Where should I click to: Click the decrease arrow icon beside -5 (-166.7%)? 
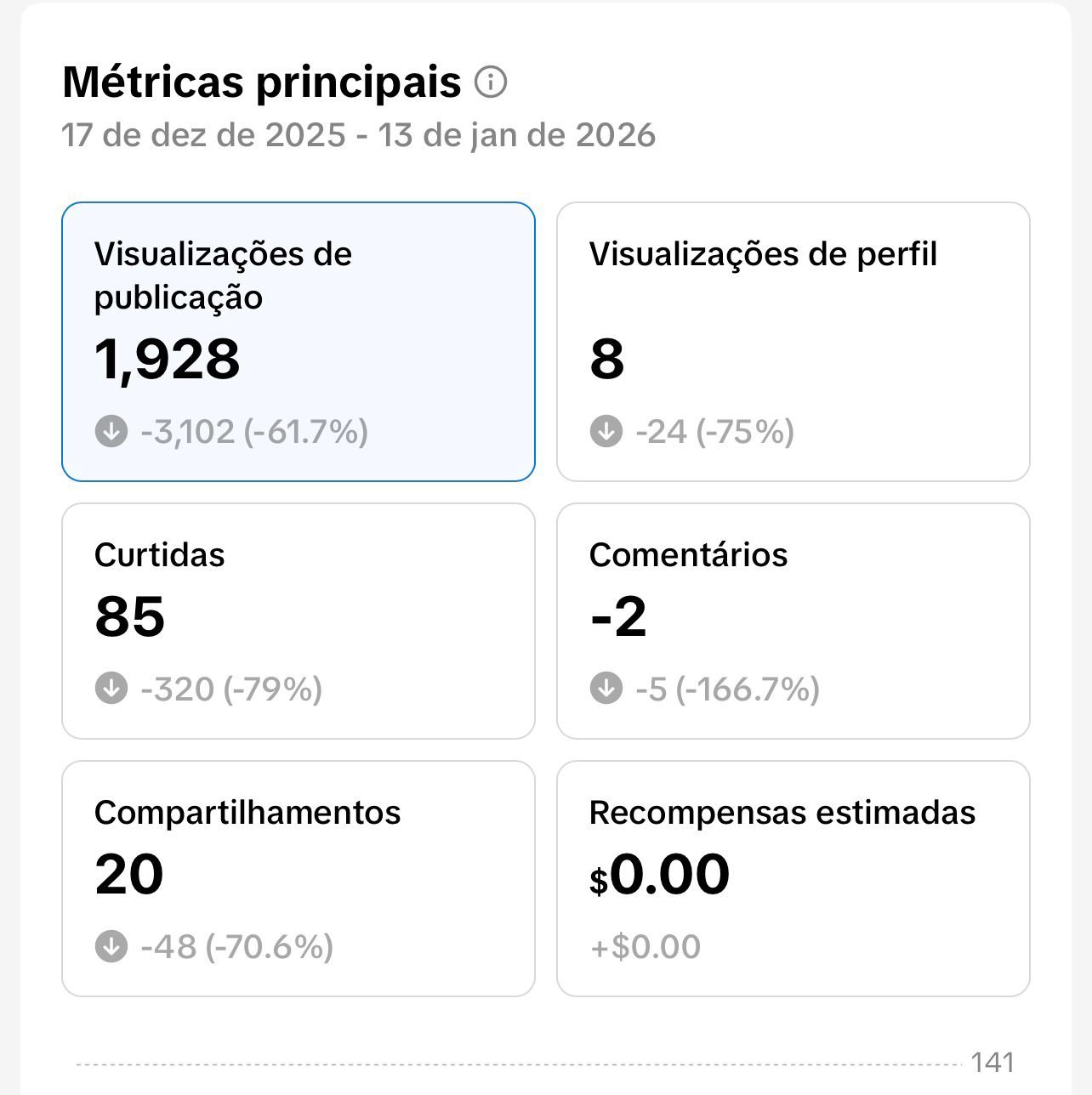tap(606, 688)
